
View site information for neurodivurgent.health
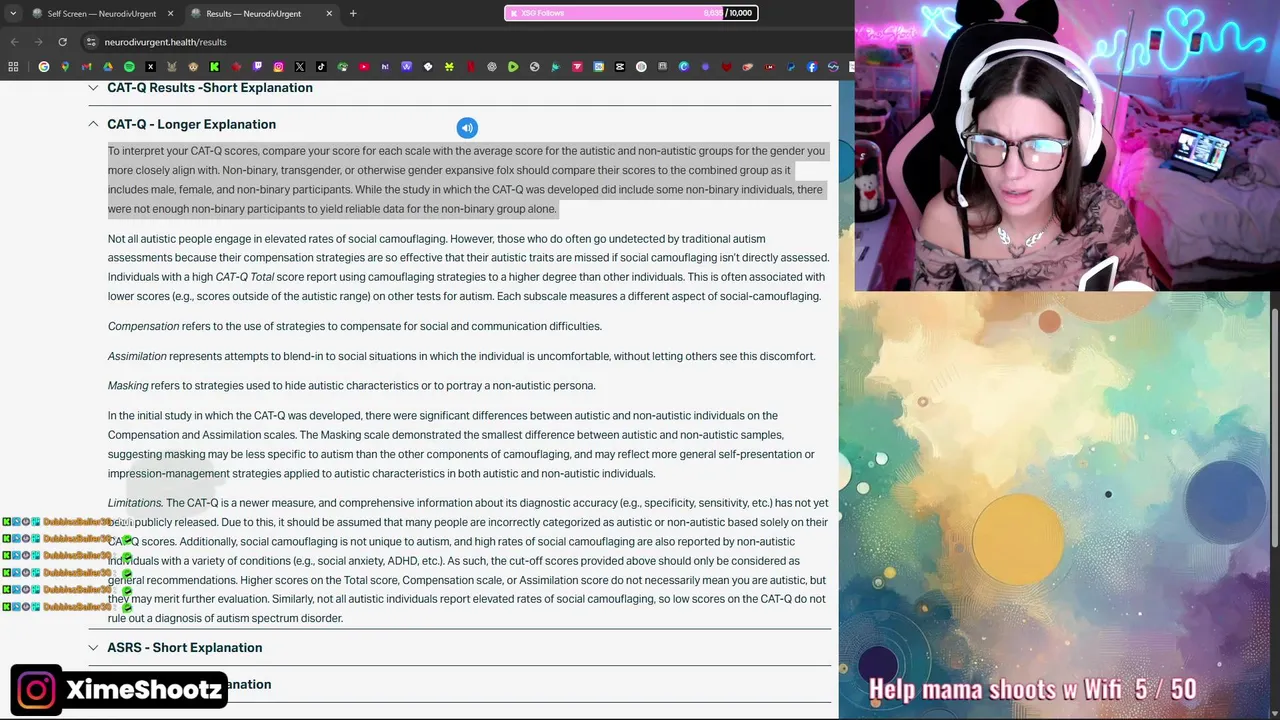91,42
